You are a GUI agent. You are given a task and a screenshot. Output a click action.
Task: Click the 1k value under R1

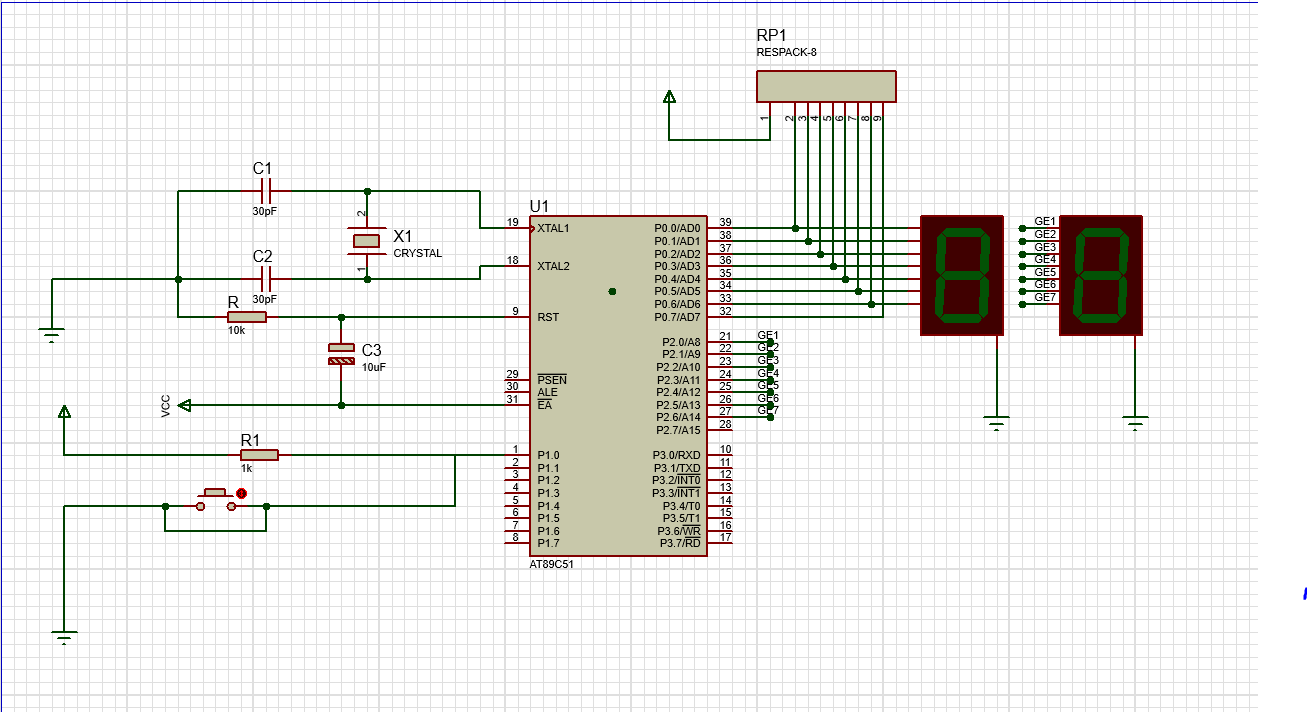246,469
